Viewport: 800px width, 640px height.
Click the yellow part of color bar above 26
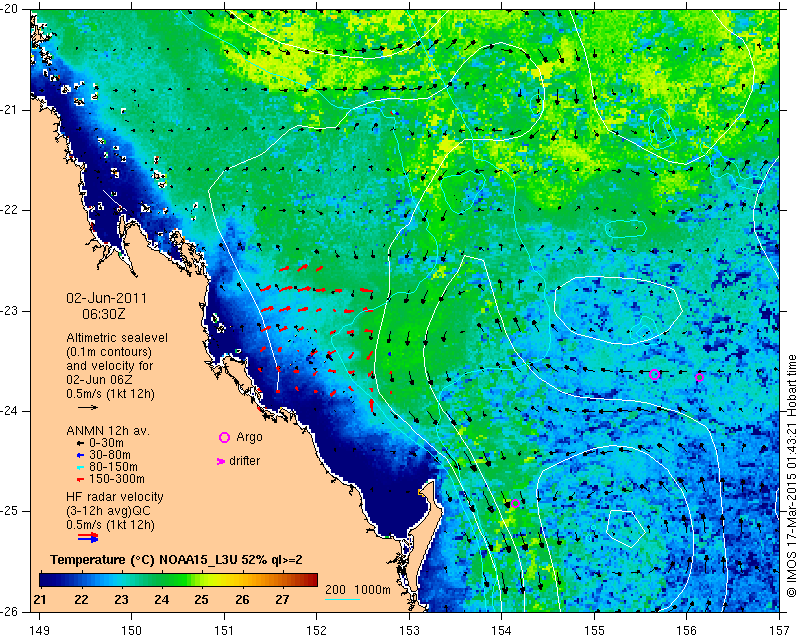pyautogui.click(x=241, y=580)
